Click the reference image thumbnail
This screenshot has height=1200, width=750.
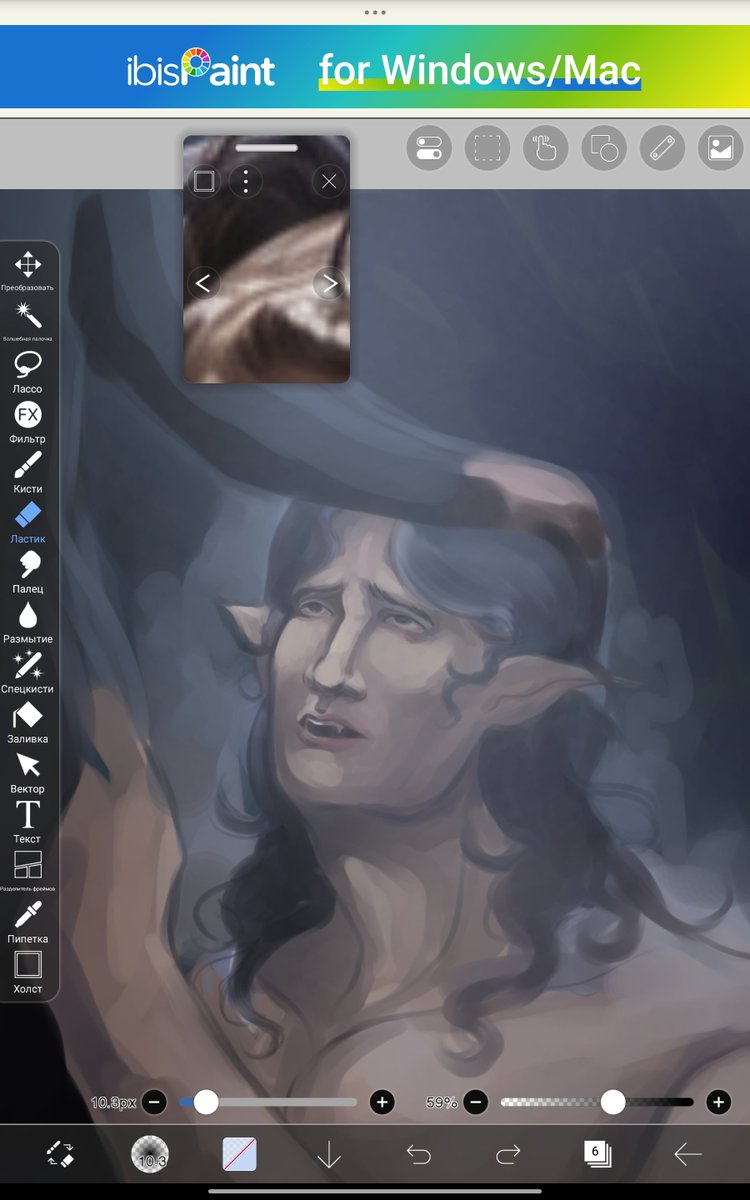(267, 260)
